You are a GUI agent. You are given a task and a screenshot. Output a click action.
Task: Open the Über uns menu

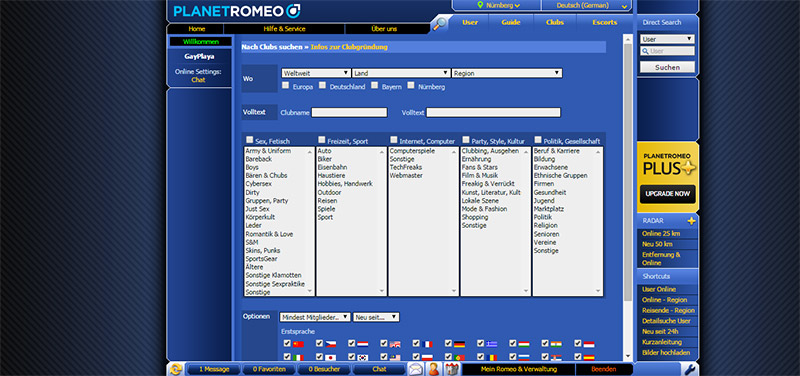384,29
